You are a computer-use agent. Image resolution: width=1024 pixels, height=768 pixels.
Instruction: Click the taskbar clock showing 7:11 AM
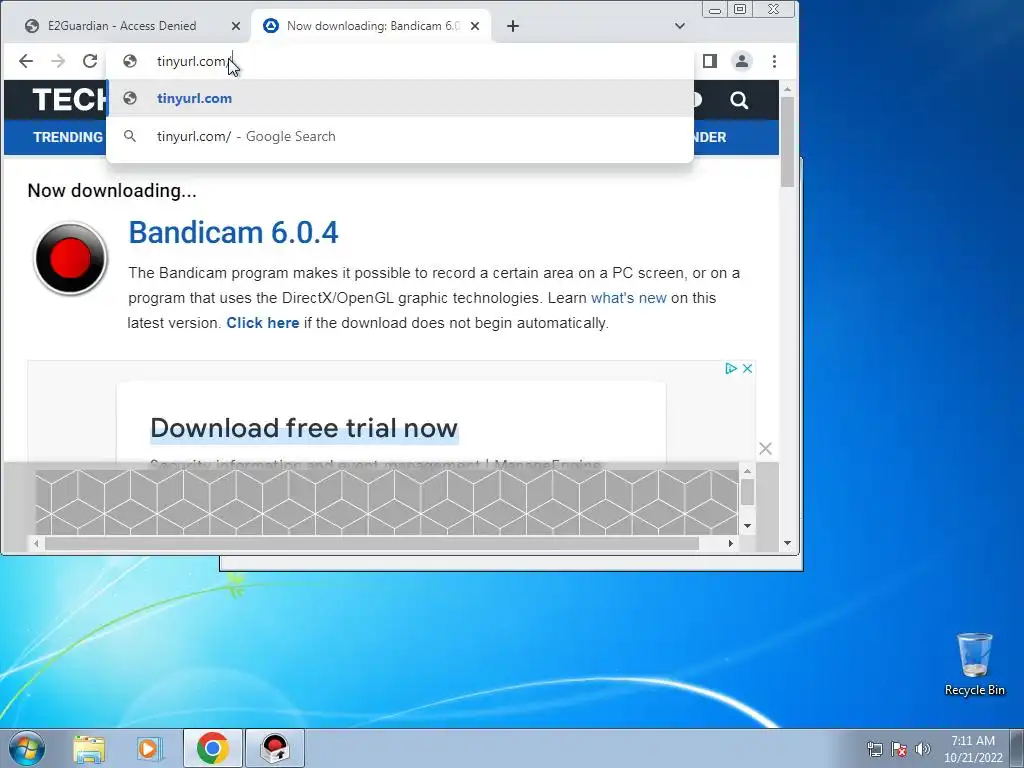coord(973,749)
